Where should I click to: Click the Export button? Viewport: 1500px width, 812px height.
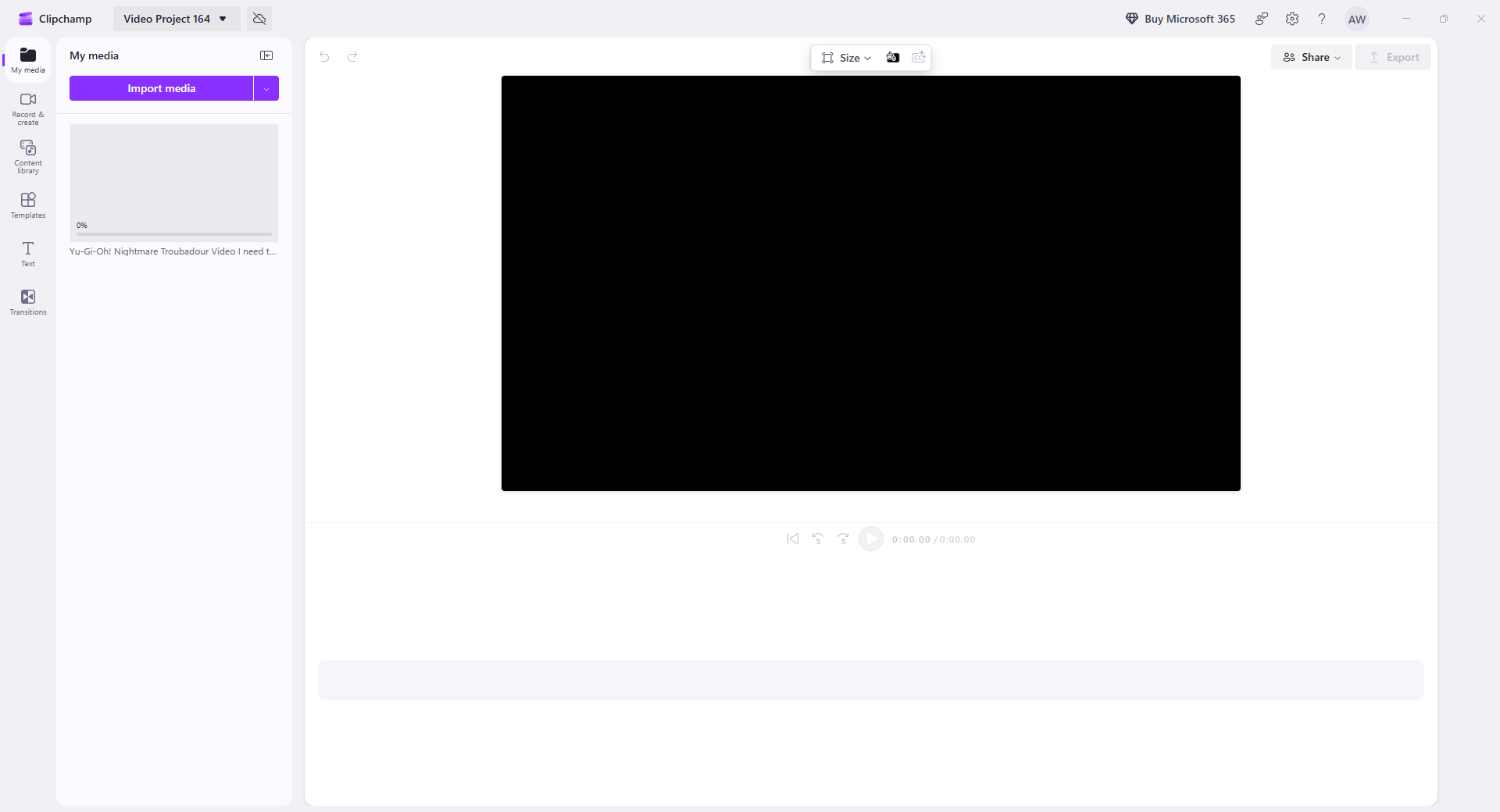1393,57
